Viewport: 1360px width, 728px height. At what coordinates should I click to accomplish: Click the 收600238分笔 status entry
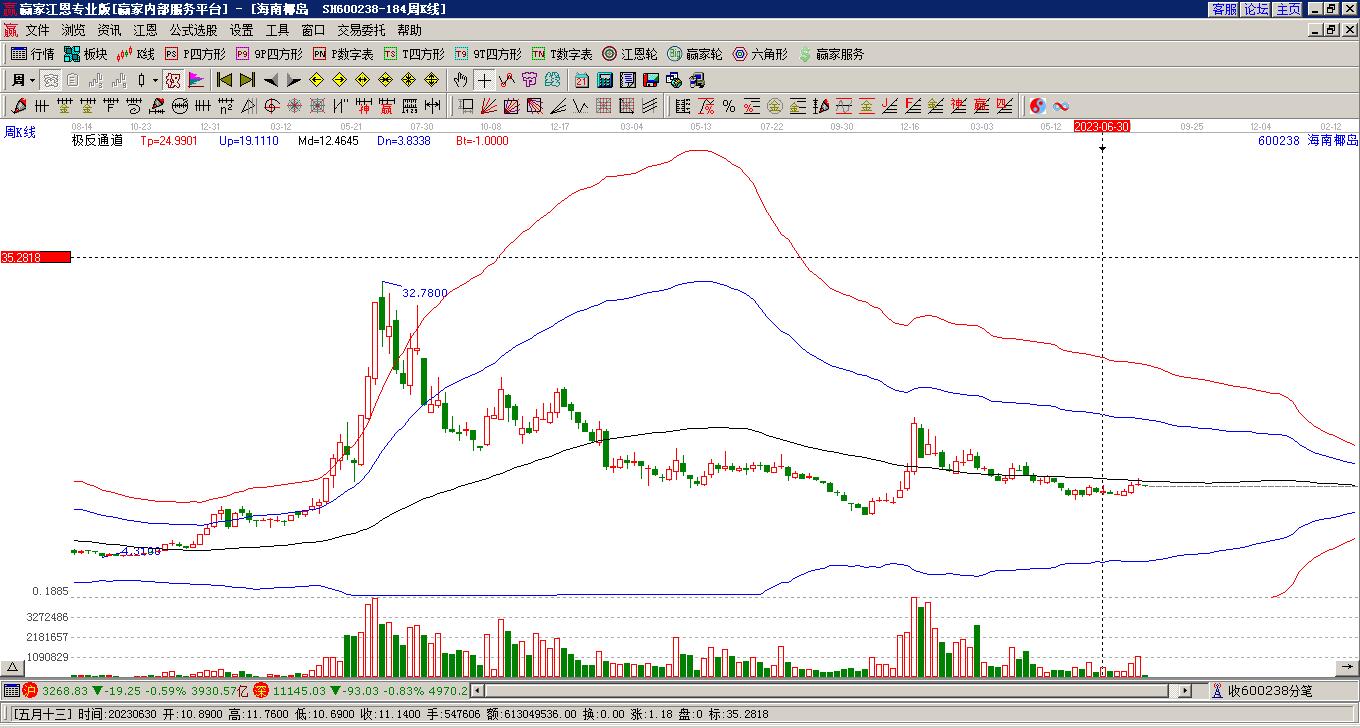[1270, 690]
